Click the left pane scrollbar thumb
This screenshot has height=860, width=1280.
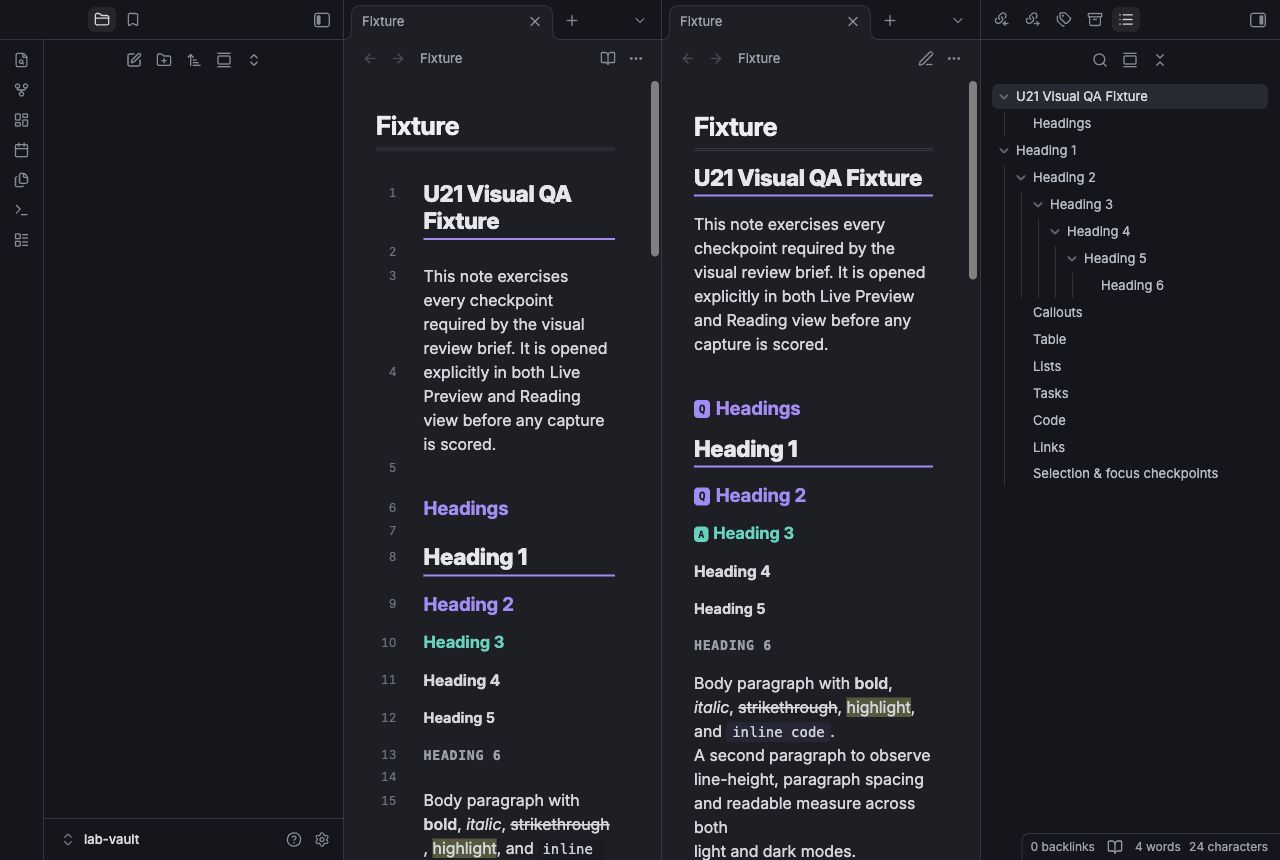pyautogui.click(x=655, y=168)
